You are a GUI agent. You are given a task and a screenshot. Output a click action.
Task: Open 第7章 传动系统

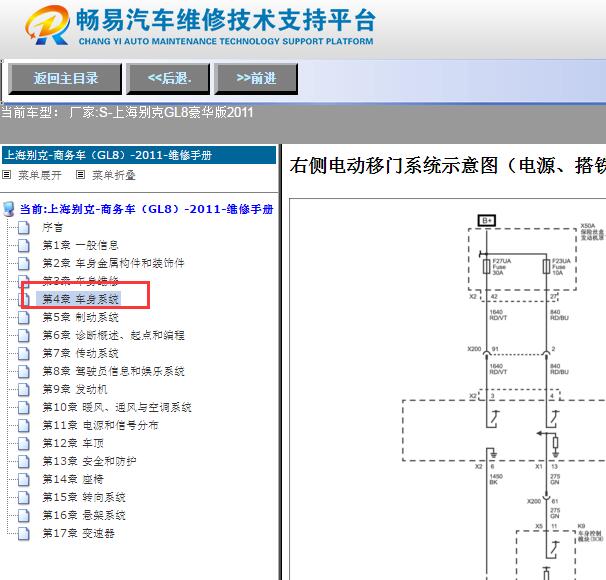(x=80, y=353)
